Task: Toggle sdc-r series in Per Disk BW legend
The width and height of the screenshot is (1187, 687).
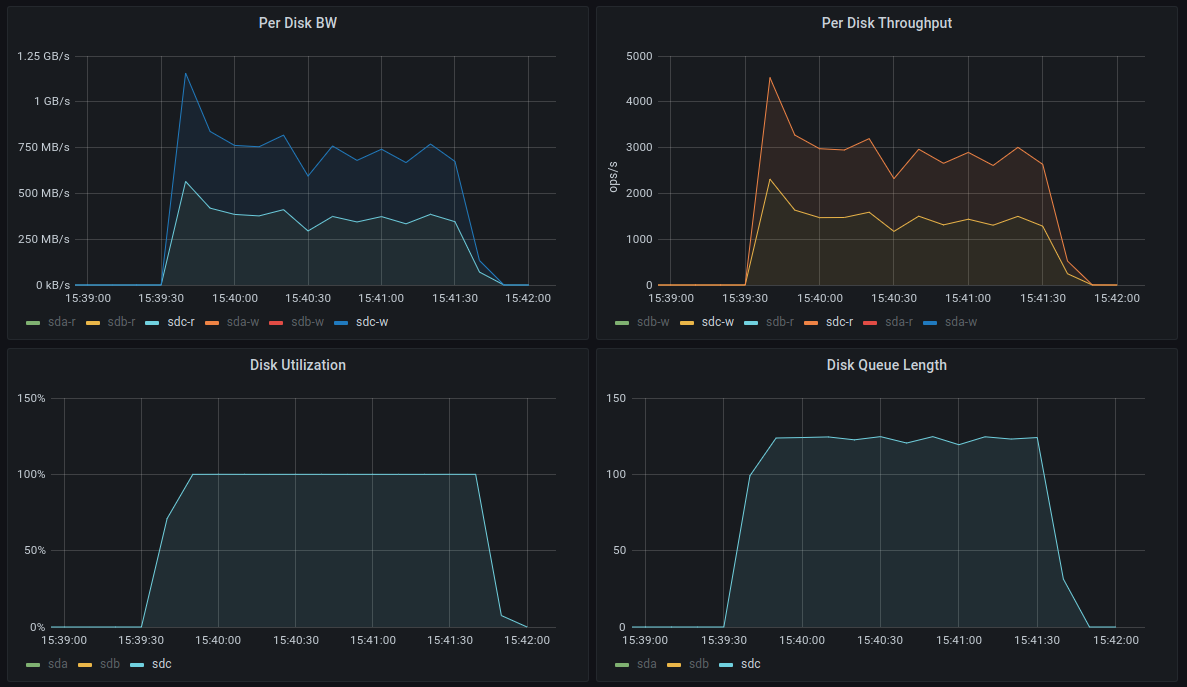Action: point(181,322)
